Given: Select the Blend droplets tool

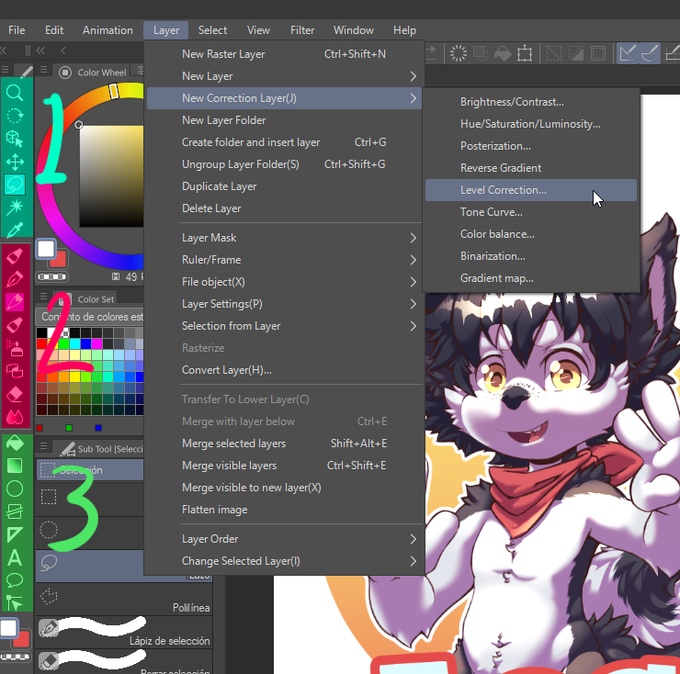Looking at the screenshot, I should click(14, 416).
